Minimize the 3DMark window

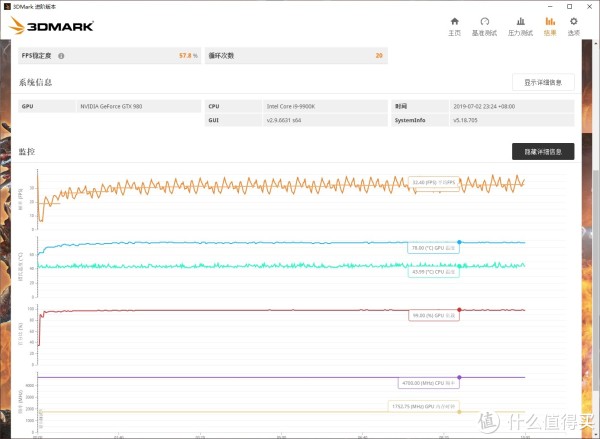tap(550, 7)
